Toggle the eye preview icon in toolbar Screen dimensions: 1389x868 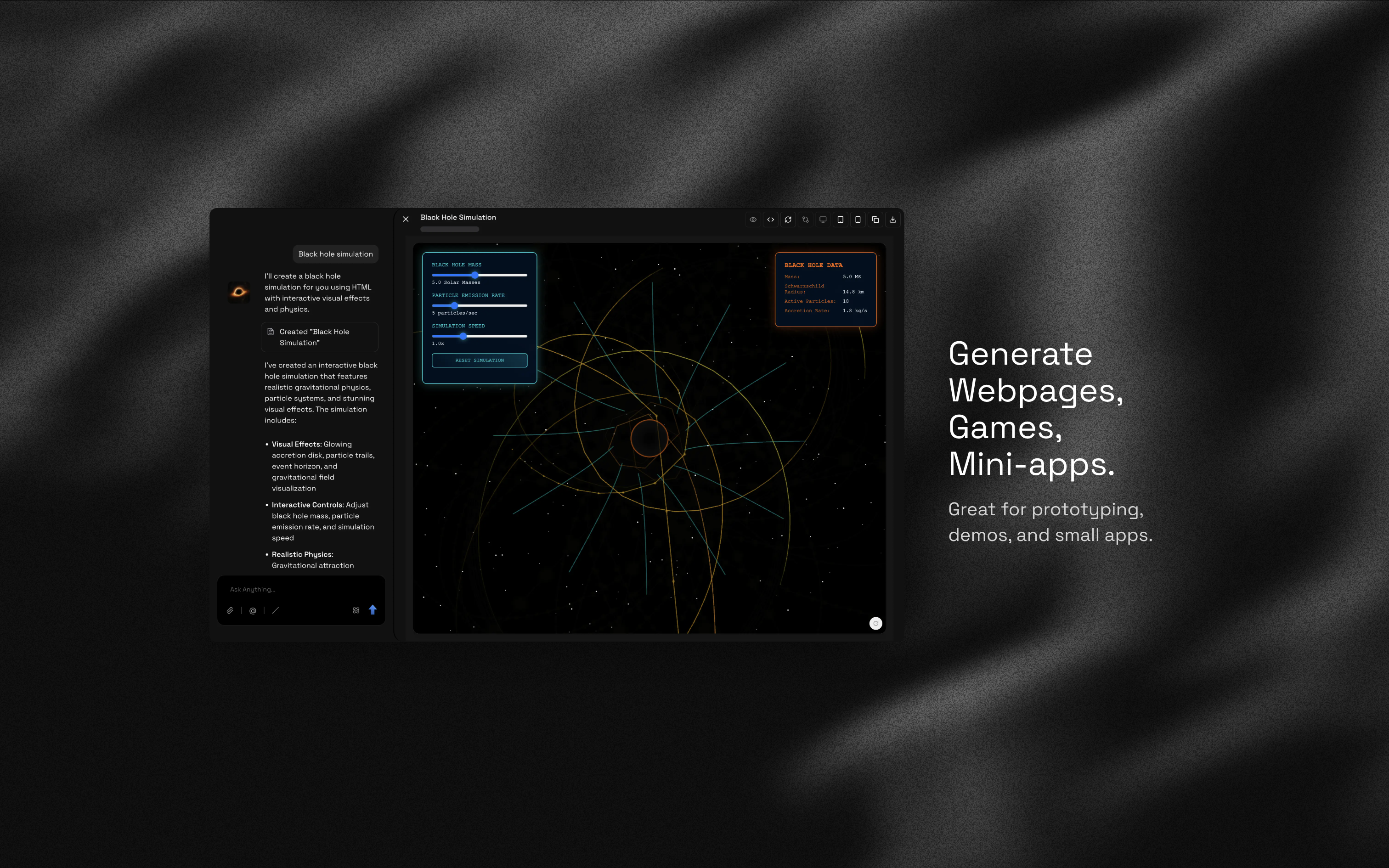(753, 220)
